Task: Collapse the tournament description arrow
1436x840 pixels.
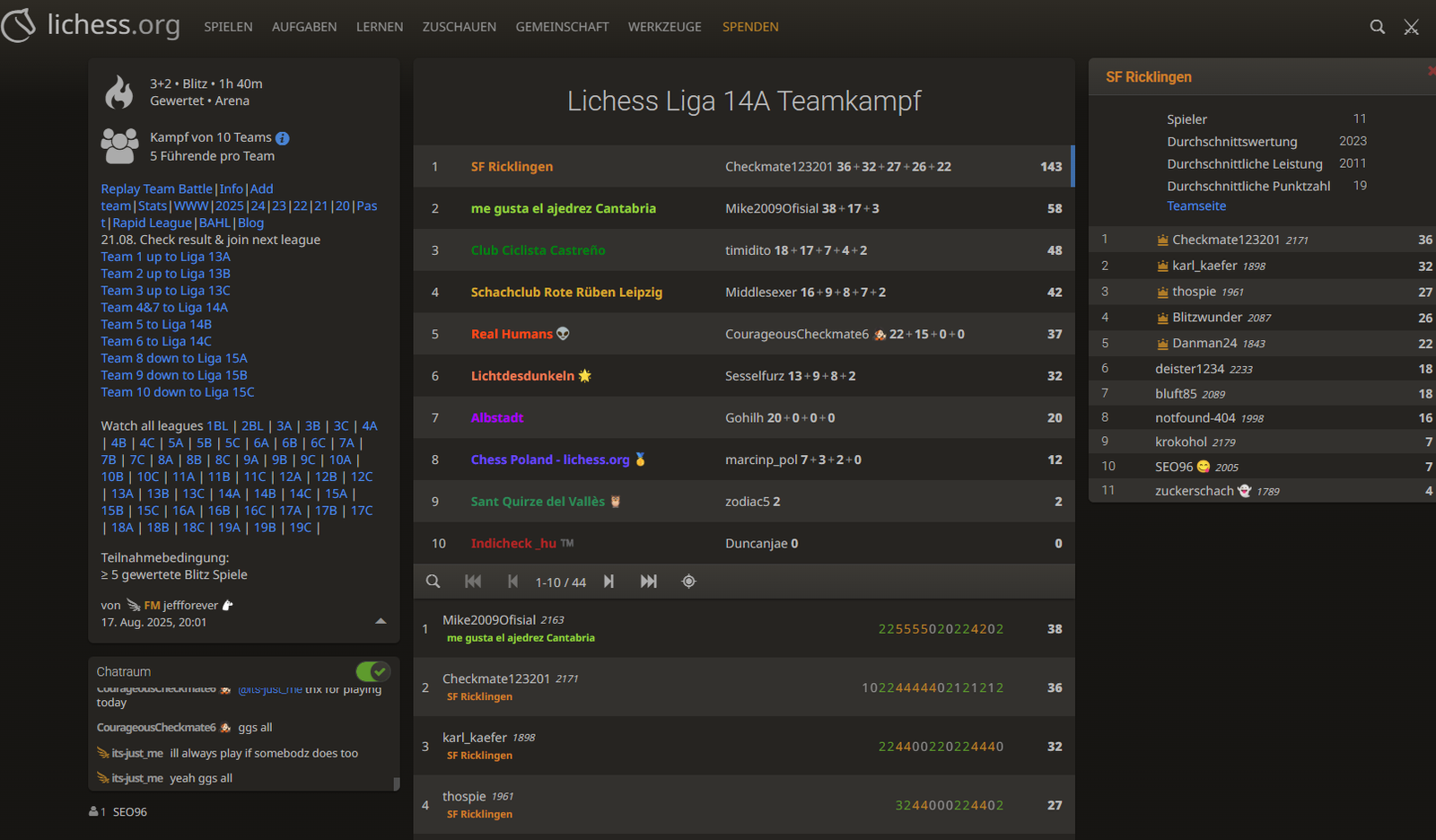Action: pyautogui.click(x=381, y=621)
